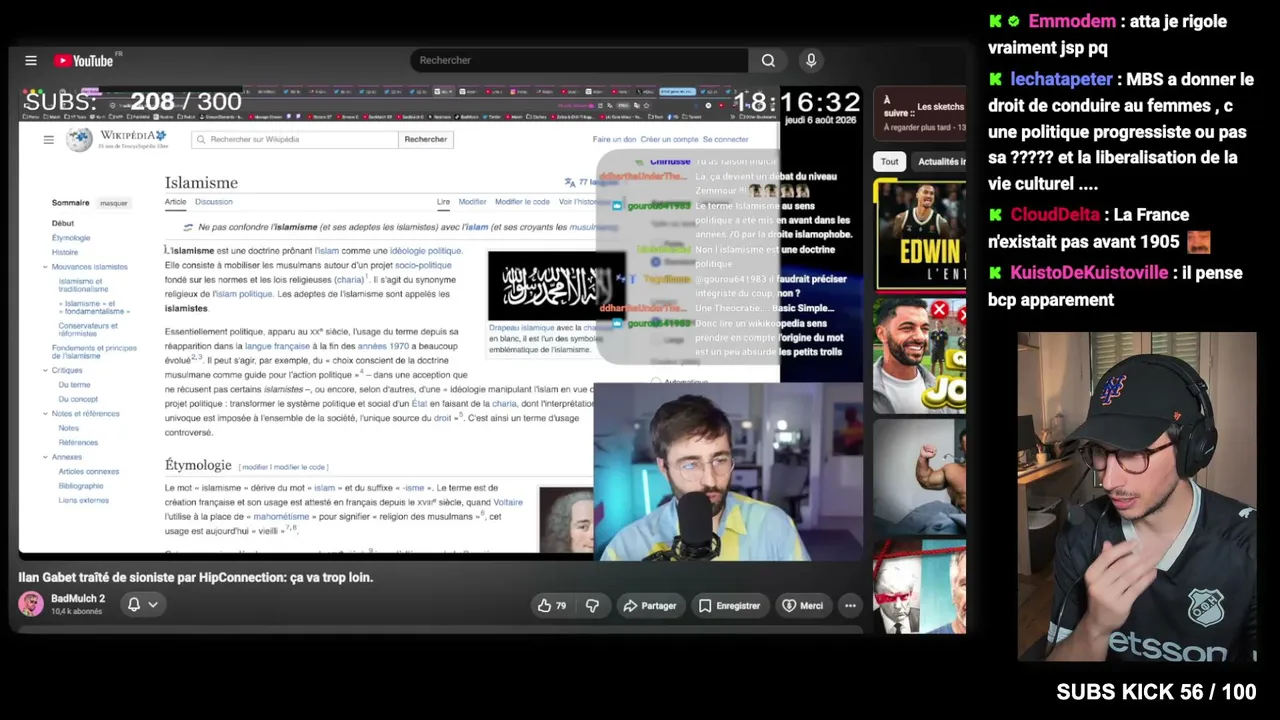The height and width of the screenshot is (720, 1280).
Task: Open the Modifier le code tab
Action: click(x=522, y=202)
